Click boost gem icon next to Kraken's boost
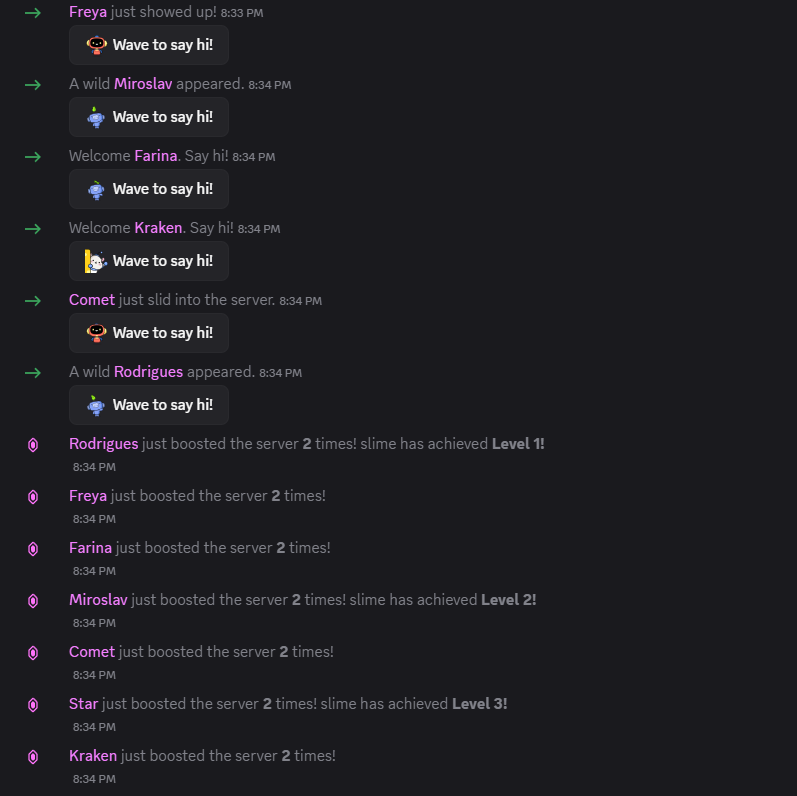The image size is (797, 796). click(x=33, y=757)
